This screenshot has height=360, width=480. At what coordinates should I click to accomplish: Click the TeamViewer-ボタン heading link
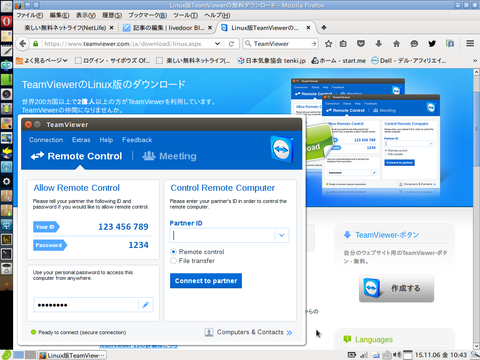pos(387,235)
